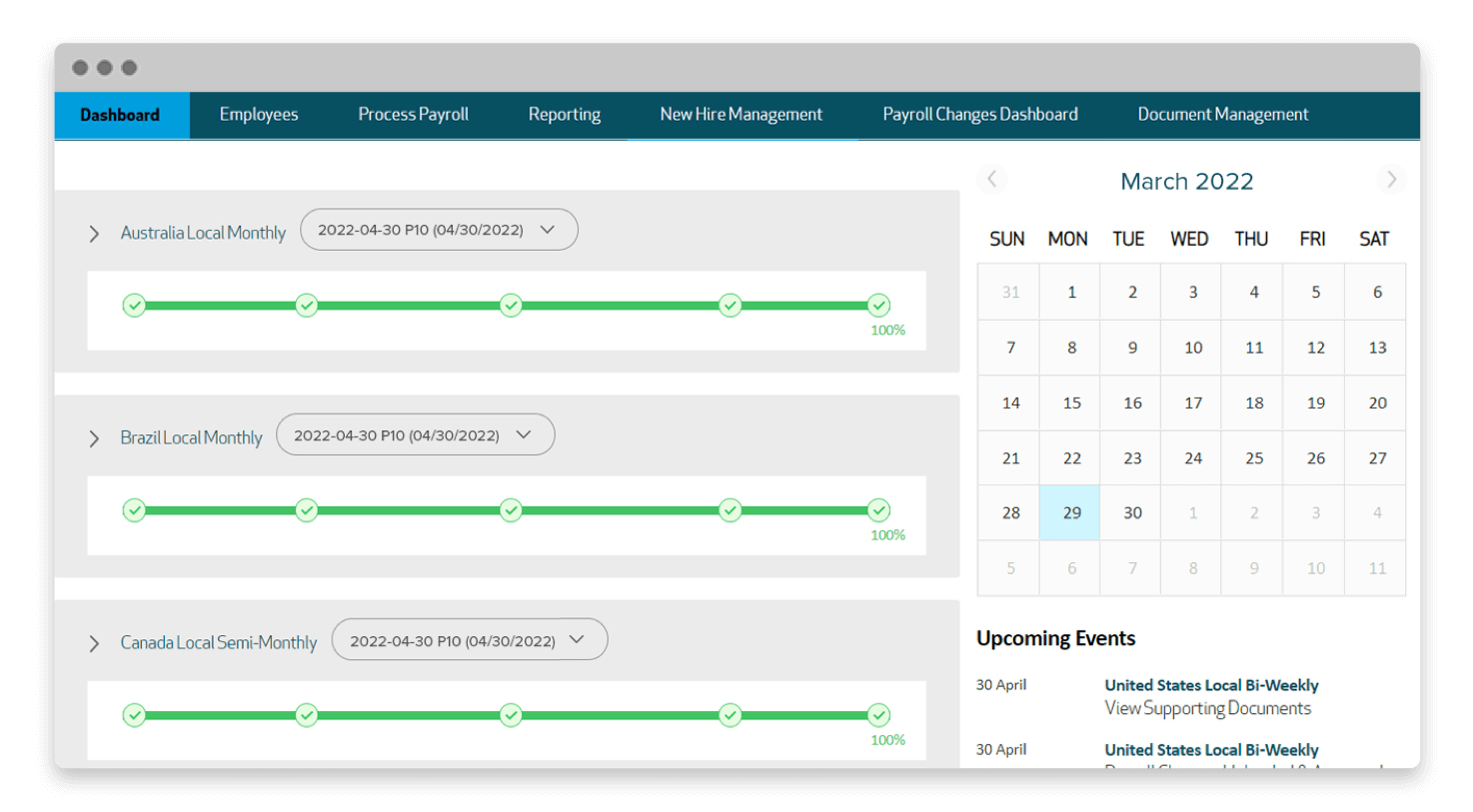Expand the Australia Local Monthly row
Viewport: 1473px width, 812px height.
pyautogui.click(x=94, y=234)
